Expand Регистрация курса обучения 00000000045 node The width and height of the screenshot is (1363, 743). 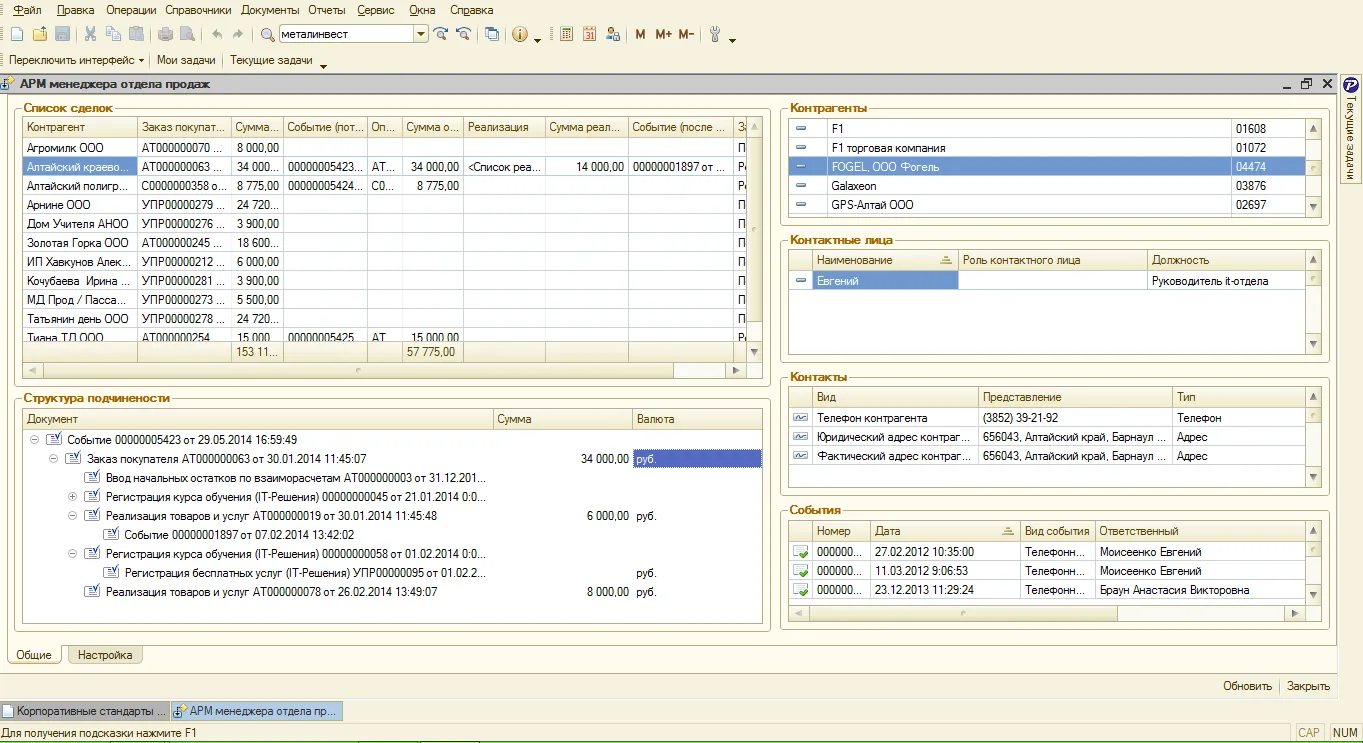coord(72,497)
